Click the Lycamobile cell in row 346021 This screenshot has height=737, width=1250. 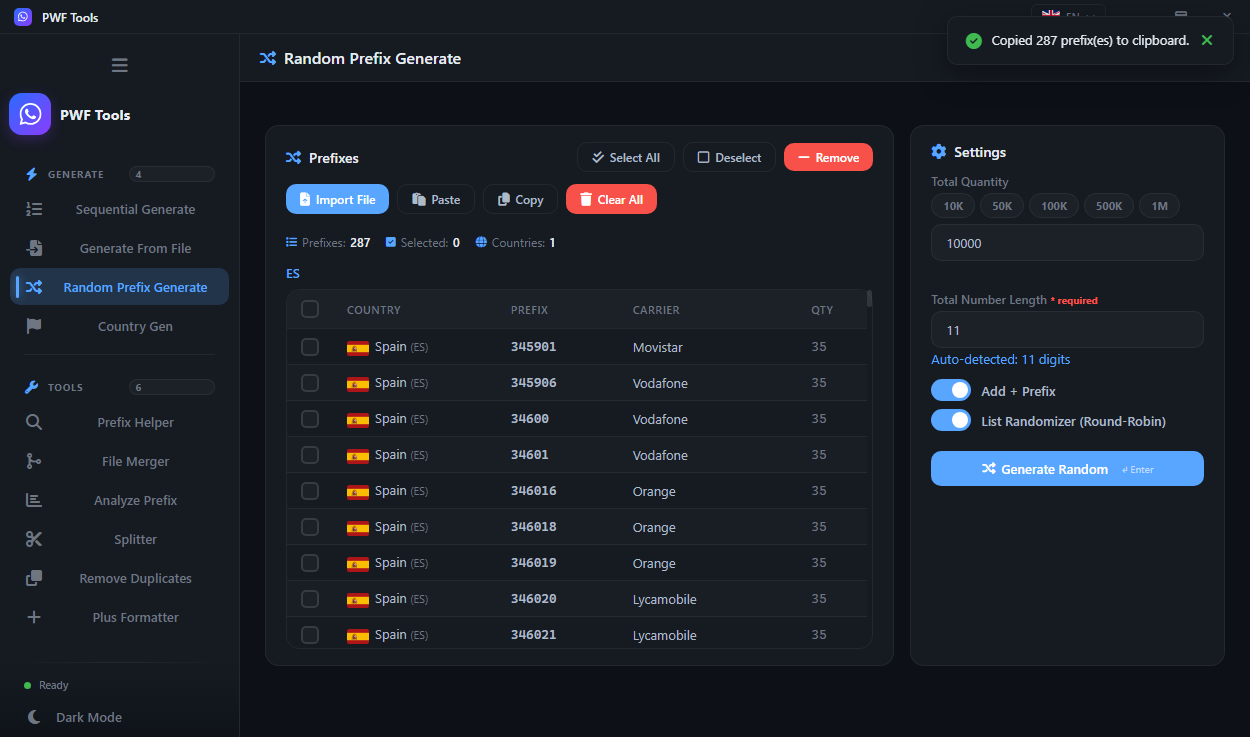[665, 635]
